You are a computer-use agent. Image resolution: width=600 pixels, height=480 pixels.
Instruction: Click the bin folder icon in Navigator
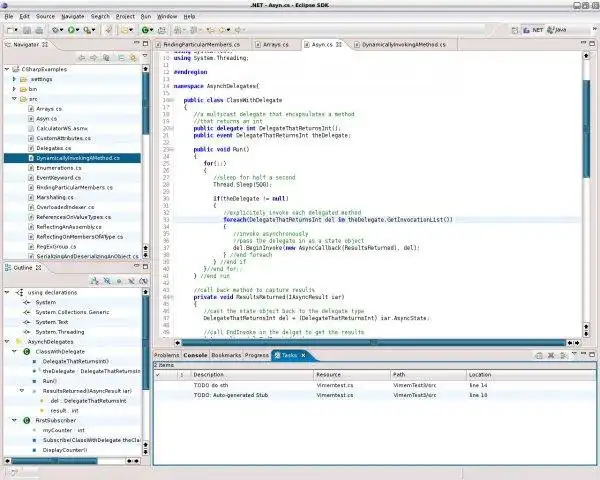21,88
